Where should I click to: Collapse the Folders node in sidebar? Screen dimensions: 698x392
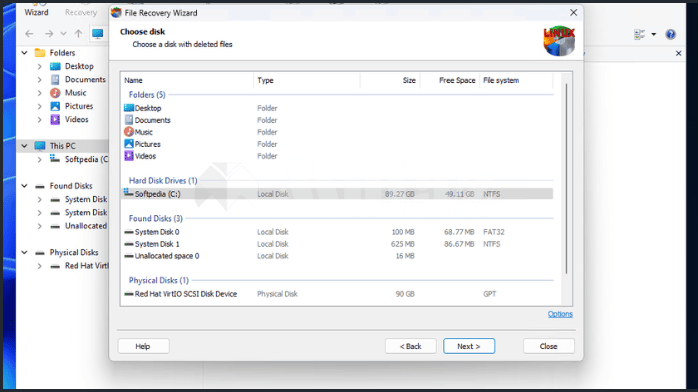[24, 53]
